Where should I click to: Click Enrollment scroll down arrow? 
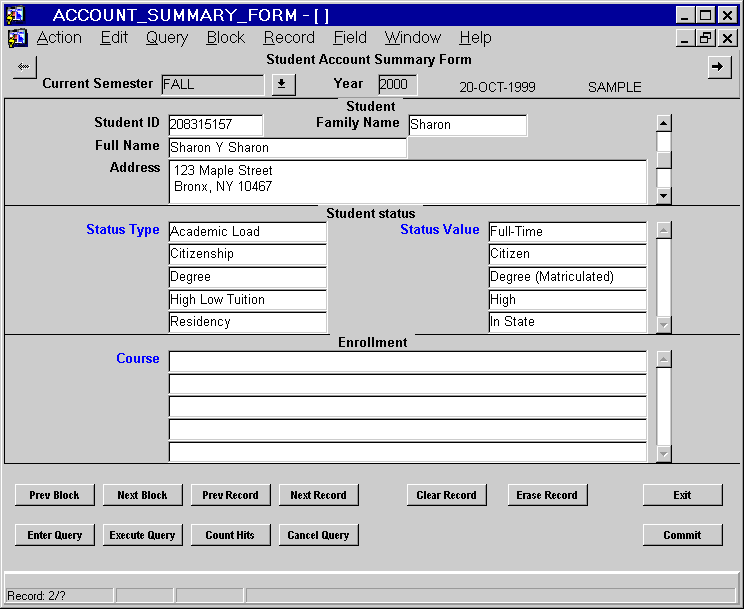click(664, 454)
